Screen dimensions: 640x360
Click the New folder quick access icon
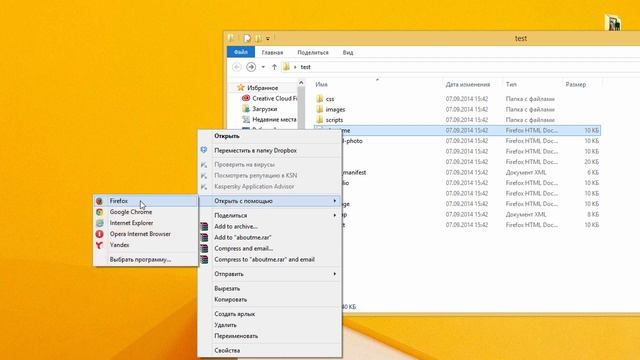pyautogui.click(x=258, y=38)
